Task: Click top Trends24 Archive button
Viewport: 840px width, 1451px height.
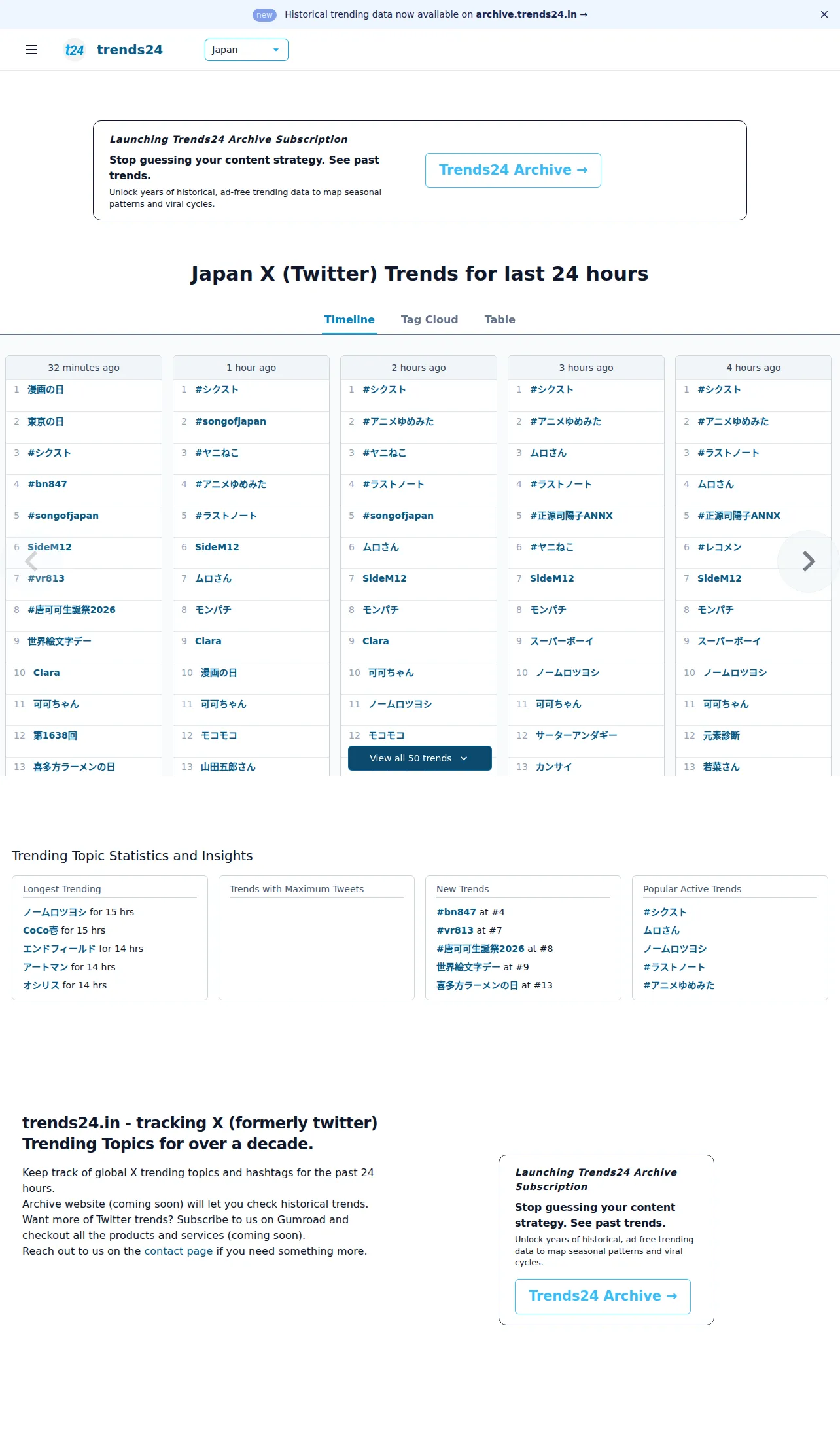Action: pos(513,170)
